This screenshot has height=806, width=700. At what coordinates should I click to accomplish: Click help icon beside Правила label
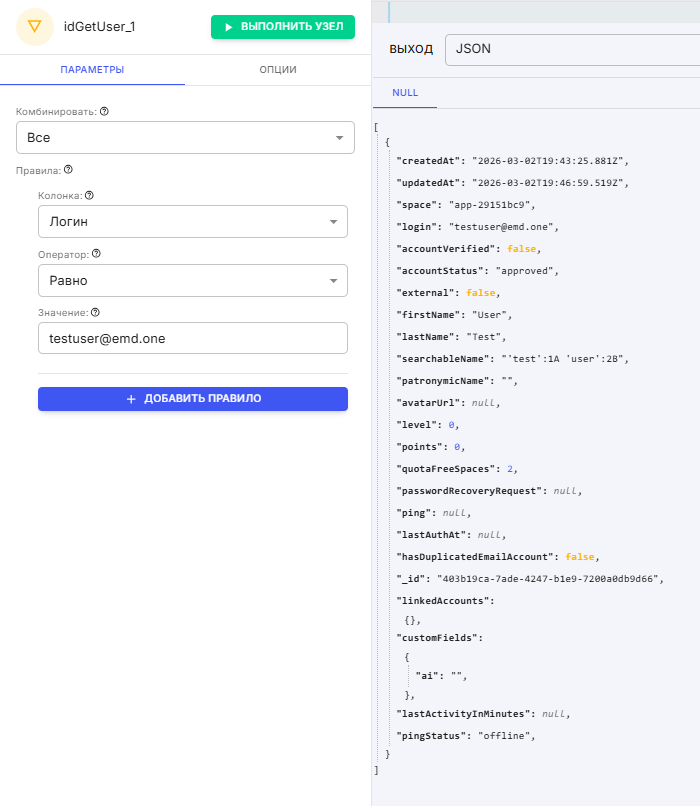[68, 170]
